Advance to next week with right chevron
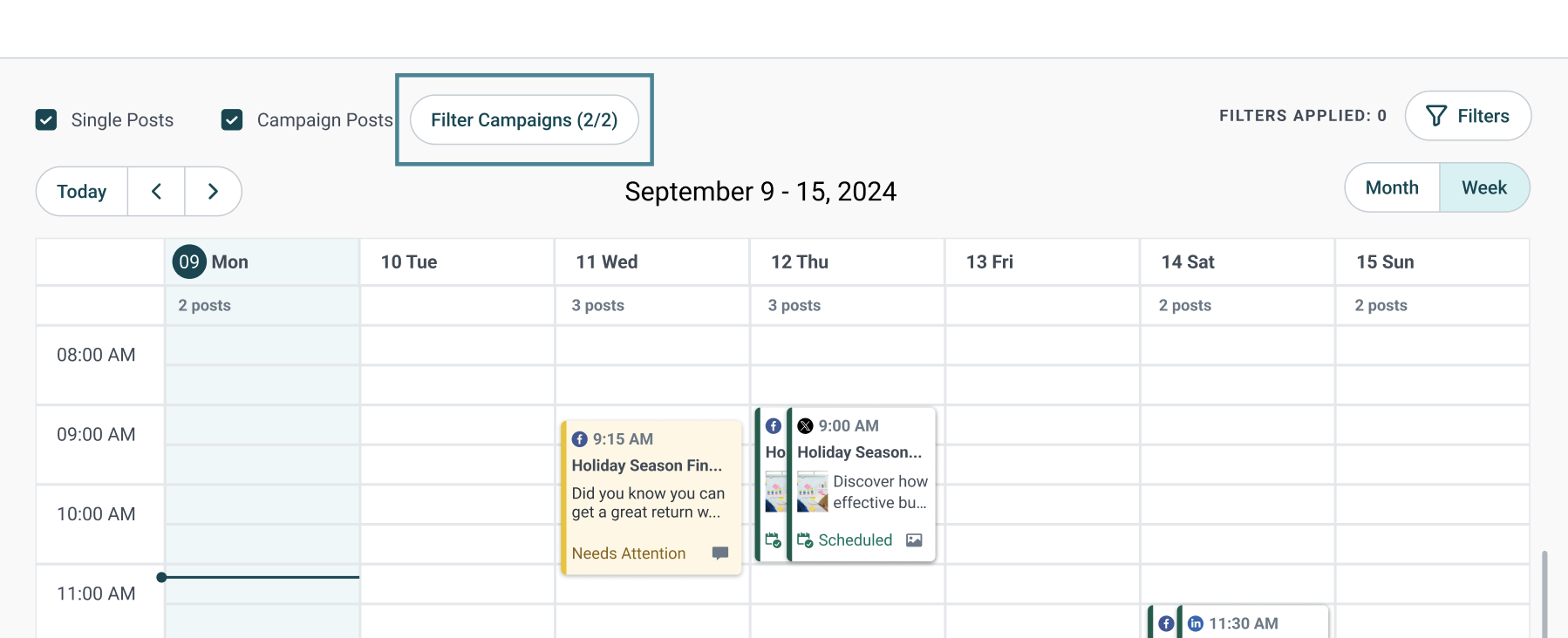 click(213, 191)
